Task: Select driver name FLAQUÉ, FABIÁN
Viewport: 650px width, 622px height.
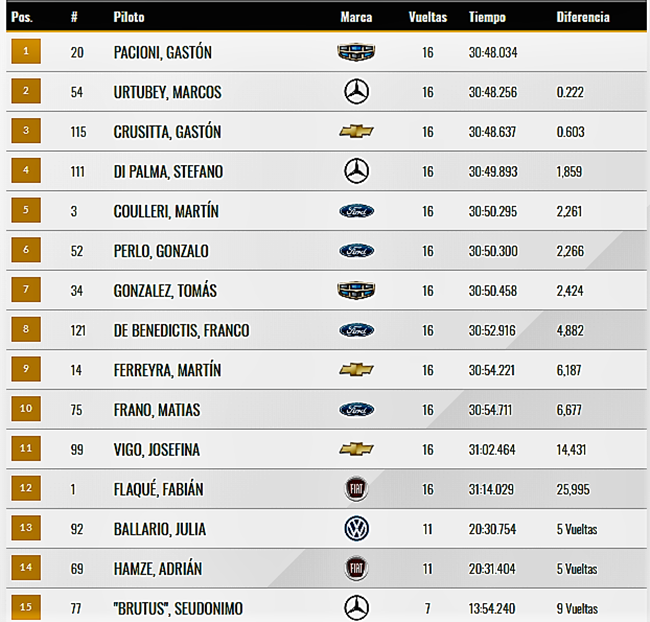Action: [x=159, y=489]
